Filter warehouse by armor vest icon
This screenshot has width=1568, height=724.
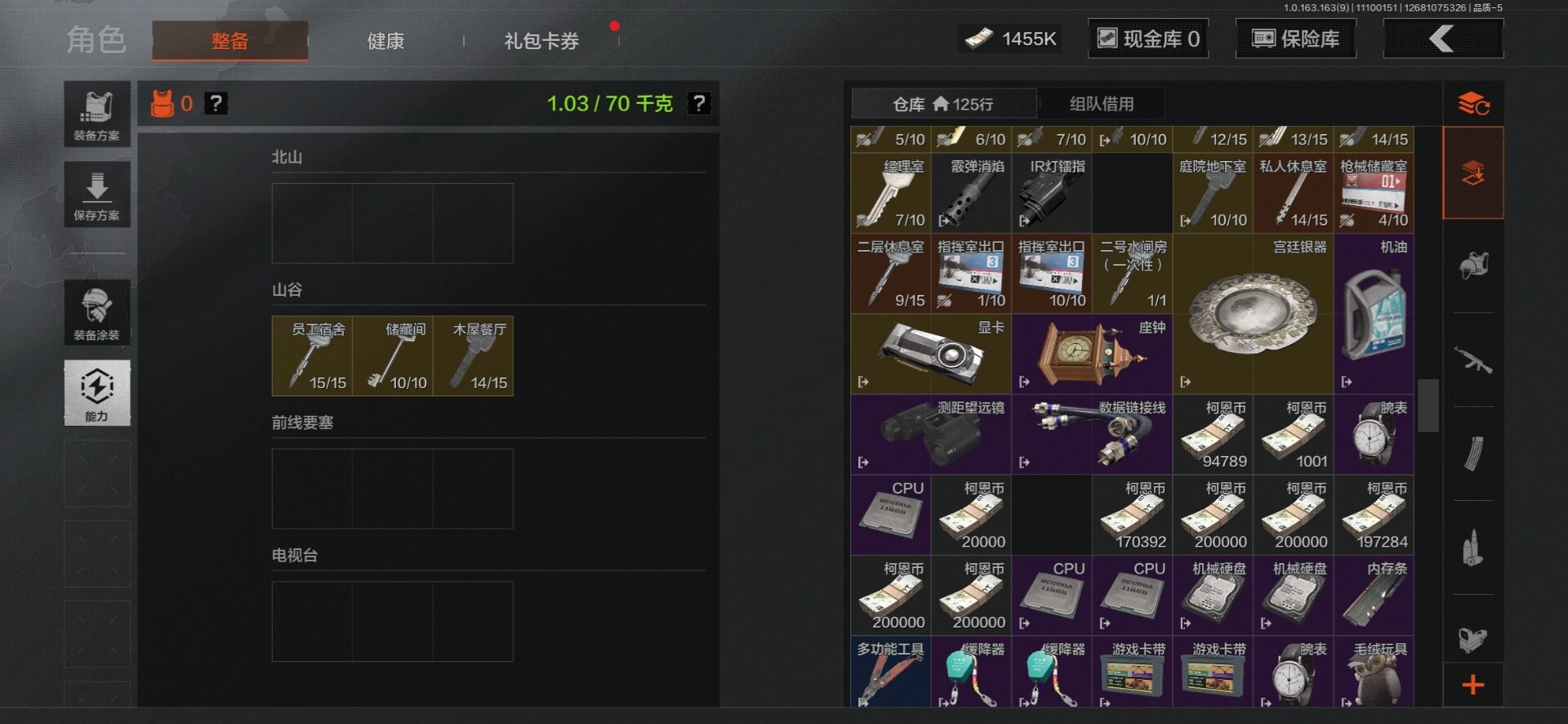click(1472, 266)
